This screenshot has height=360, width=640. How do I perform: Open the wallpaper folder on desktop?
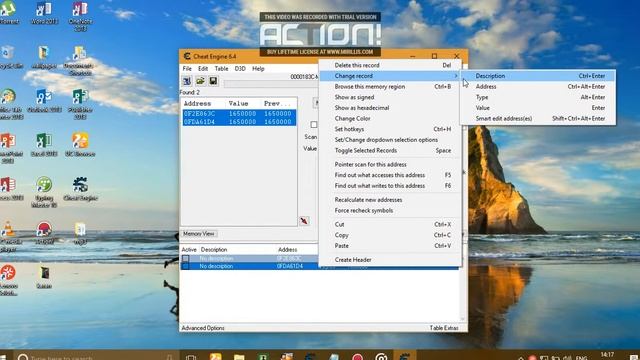coord(44,56)
